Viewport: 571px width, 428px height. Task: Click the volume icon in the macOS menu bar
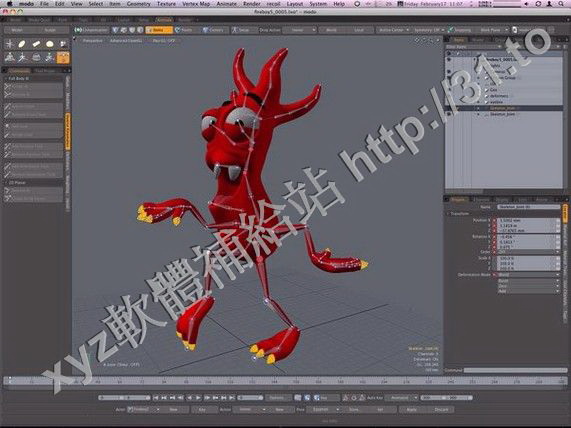pos(526,4)
